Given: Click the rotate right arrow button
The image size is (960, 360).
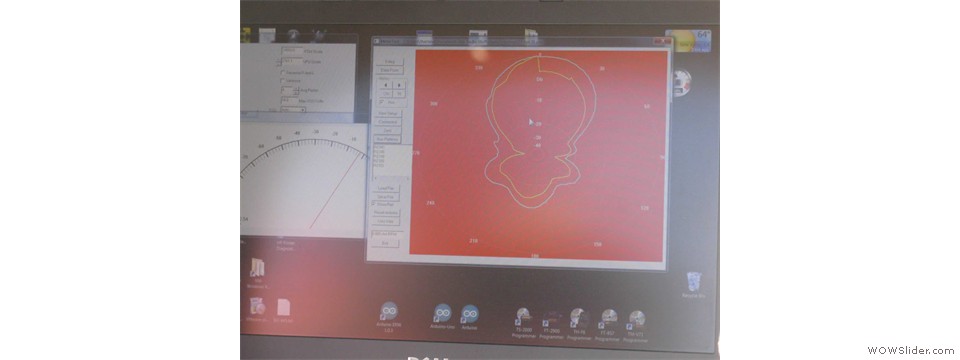Looking at the screenshot, I should pyautogui.click(x=399, y=85).
